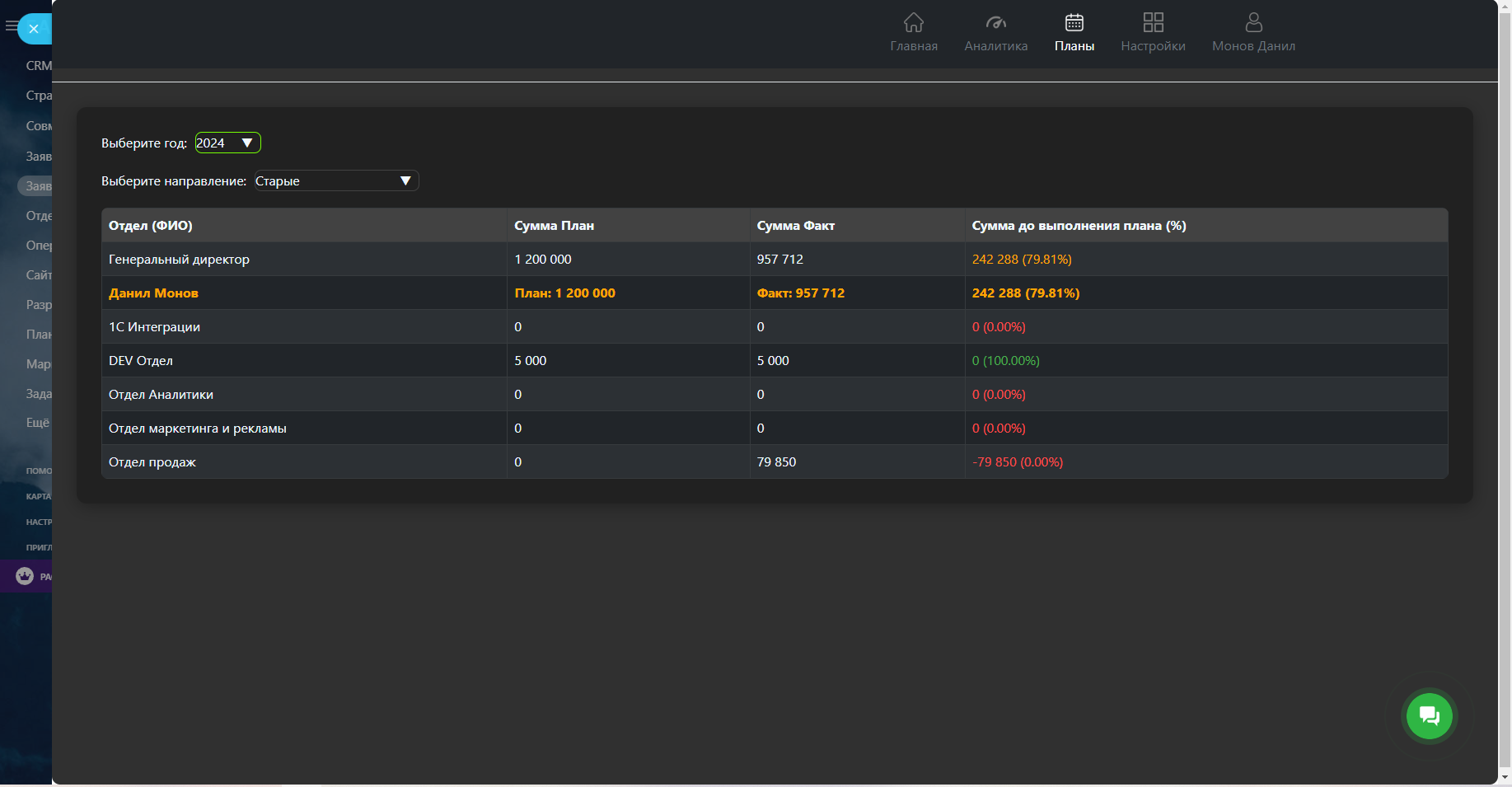Click the Монов Данил user profile icon

[x=1253, y=22]
